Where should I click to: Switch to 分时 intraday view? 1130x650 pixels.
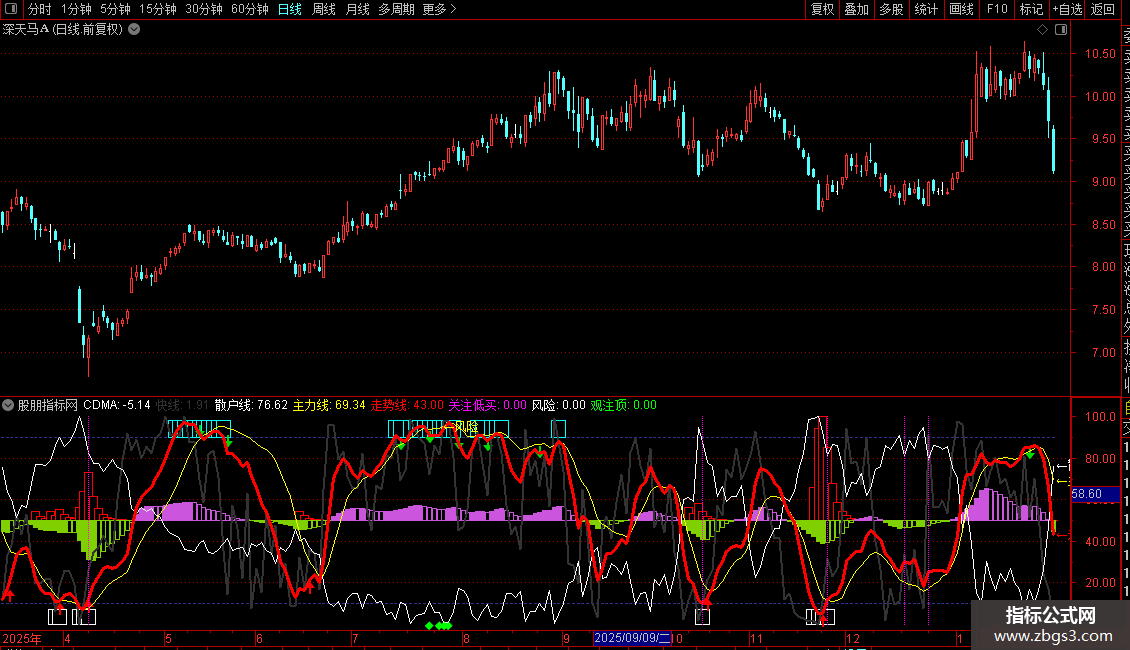(x=40, y=9)
